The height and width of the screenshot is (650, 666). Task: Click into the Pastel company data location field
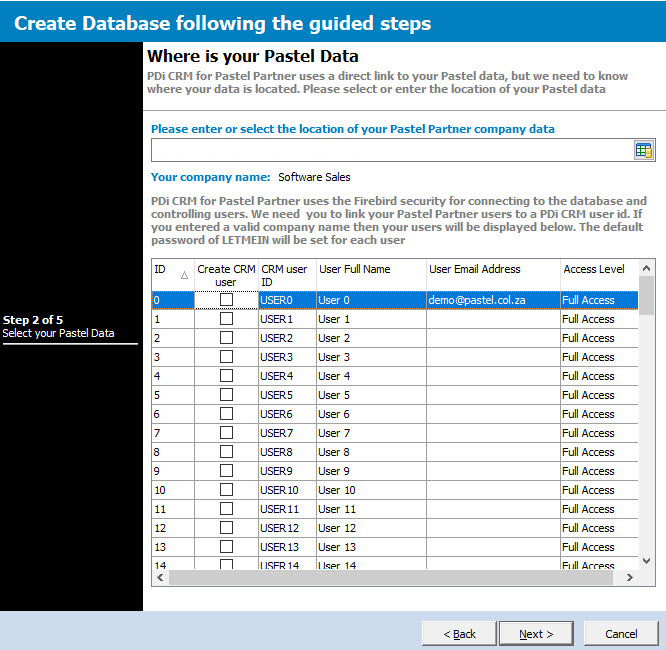392,150
